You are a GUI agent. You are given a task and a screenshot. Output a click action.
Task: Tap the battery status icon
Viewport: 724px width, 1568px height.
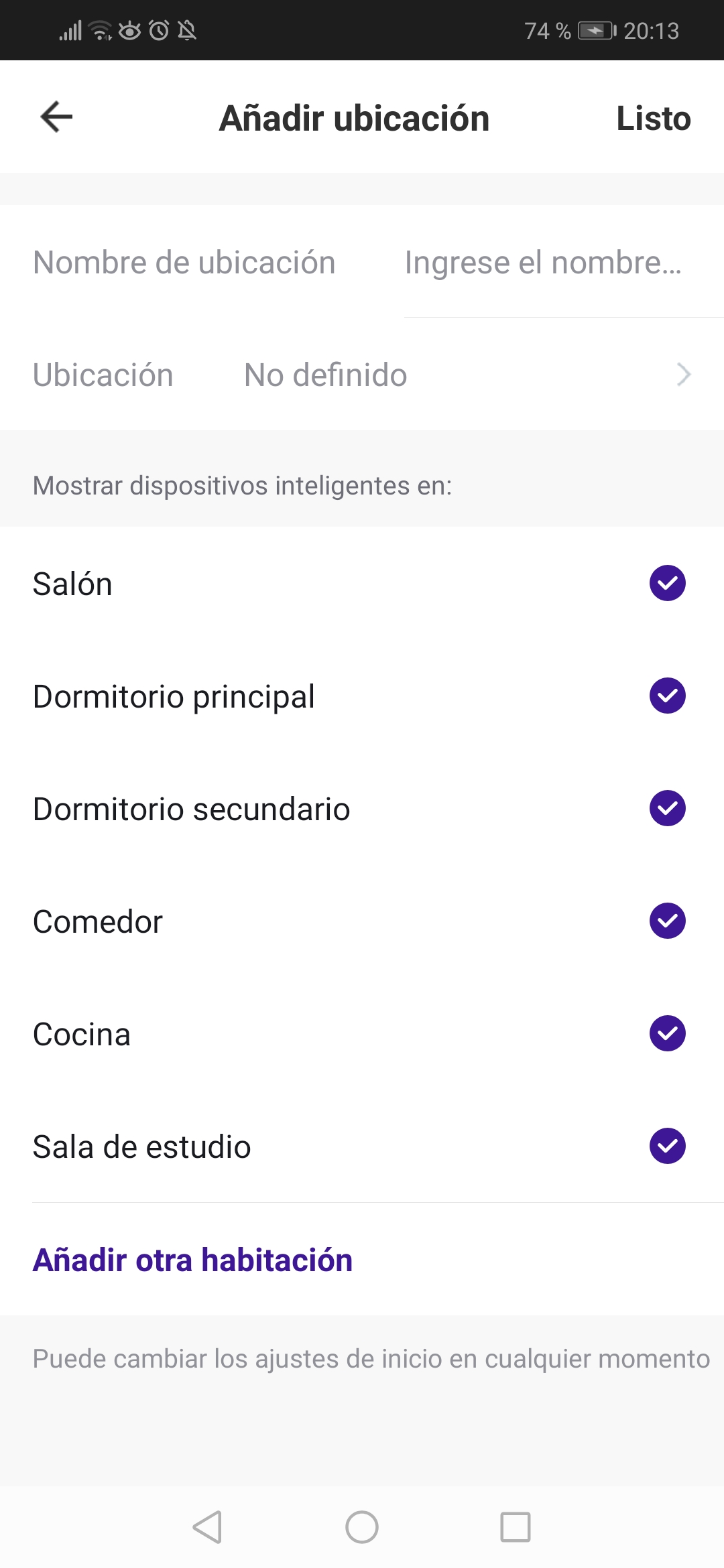coord(597,31)
